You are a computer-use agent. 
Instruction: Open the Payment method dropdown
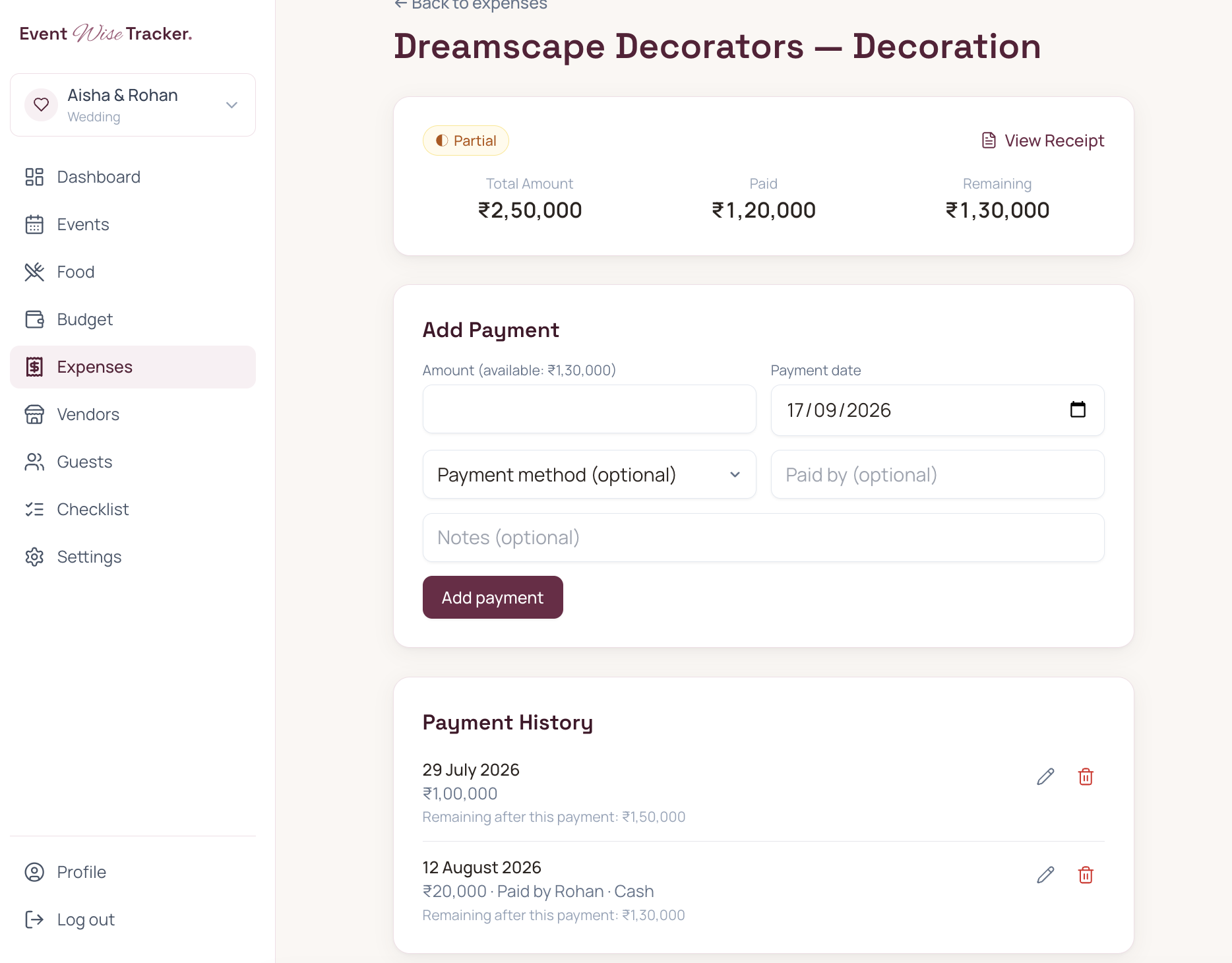point(589,474)
